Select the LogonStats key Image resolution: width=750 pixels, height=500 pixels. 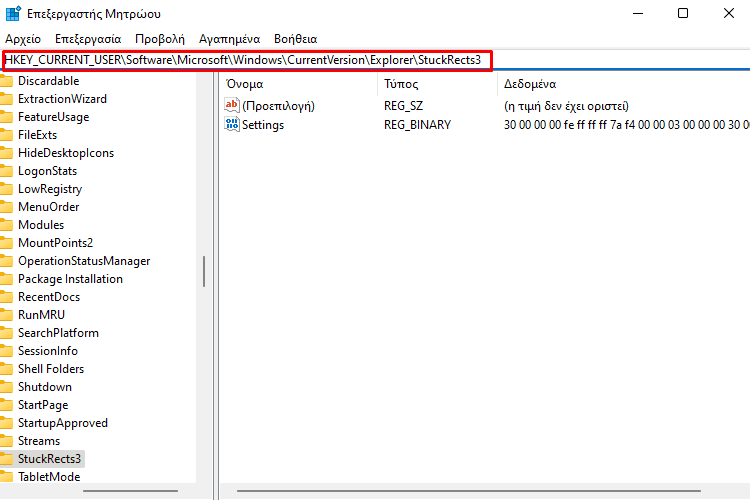47,171
